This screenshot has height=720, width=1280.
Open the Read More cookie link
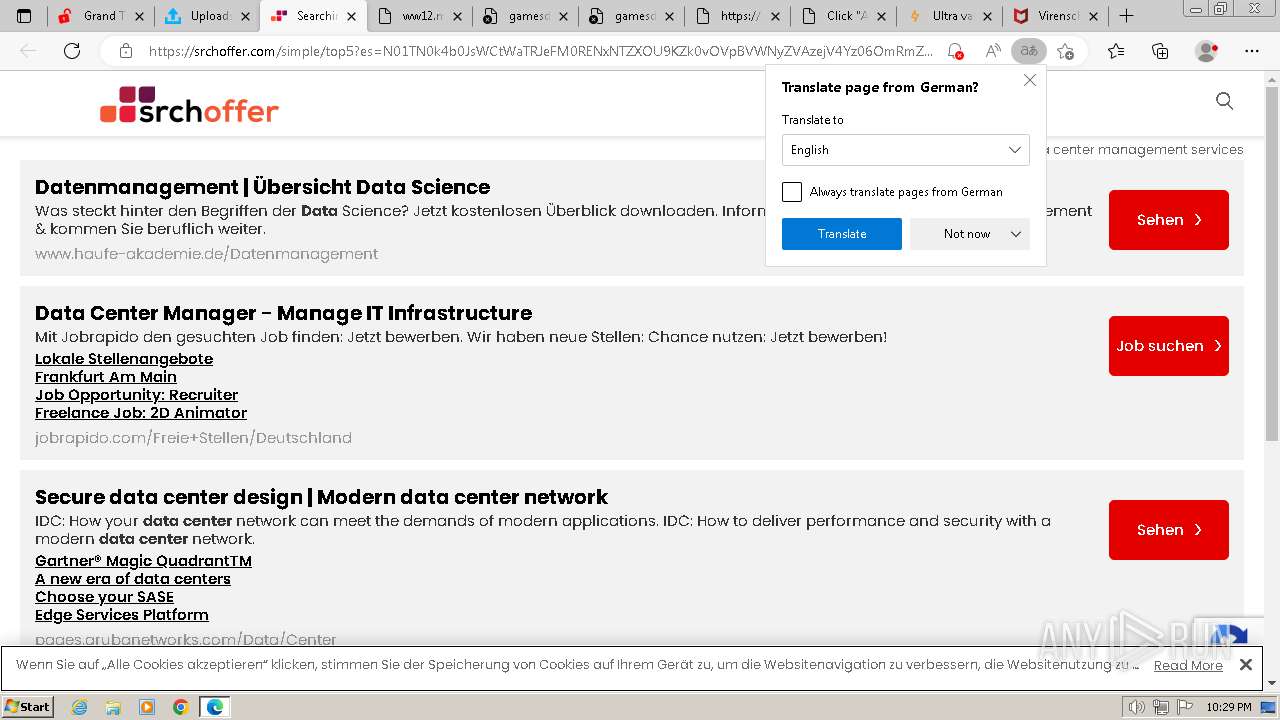click(x=1188, y=666)
